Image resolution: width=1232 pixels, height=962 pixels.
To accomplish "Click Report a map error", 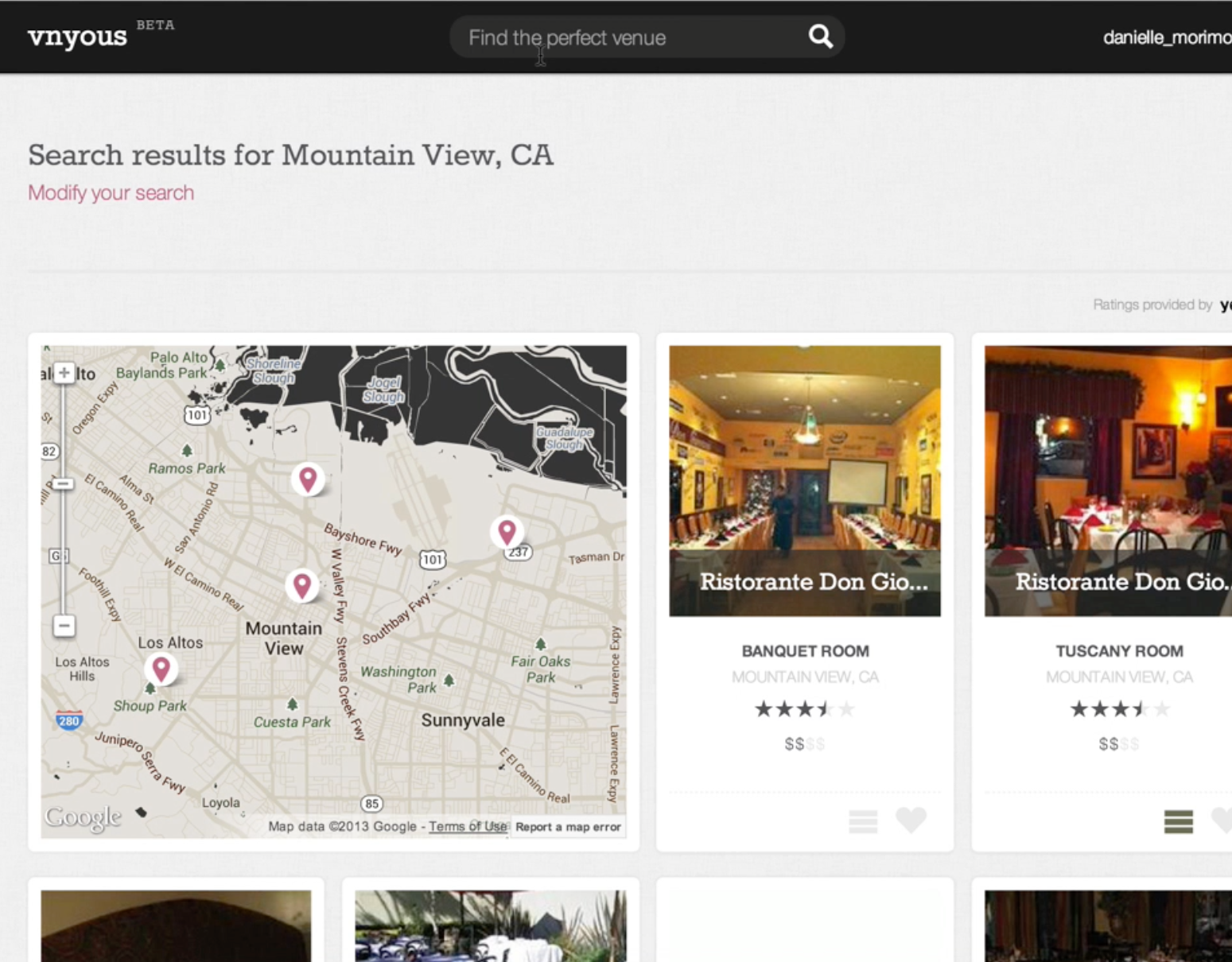I will [568, 827].
